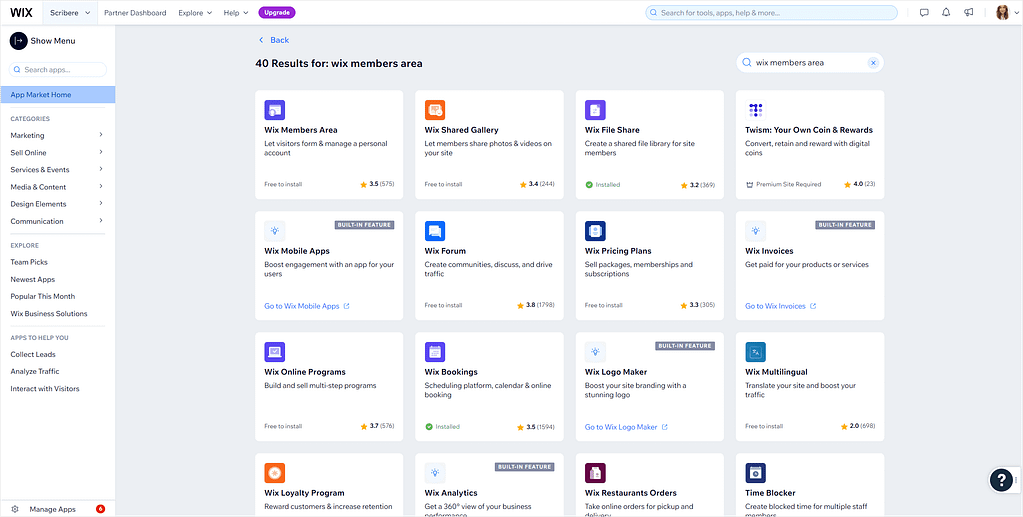Click the Time Blocker app icon

tap(756, 473)
